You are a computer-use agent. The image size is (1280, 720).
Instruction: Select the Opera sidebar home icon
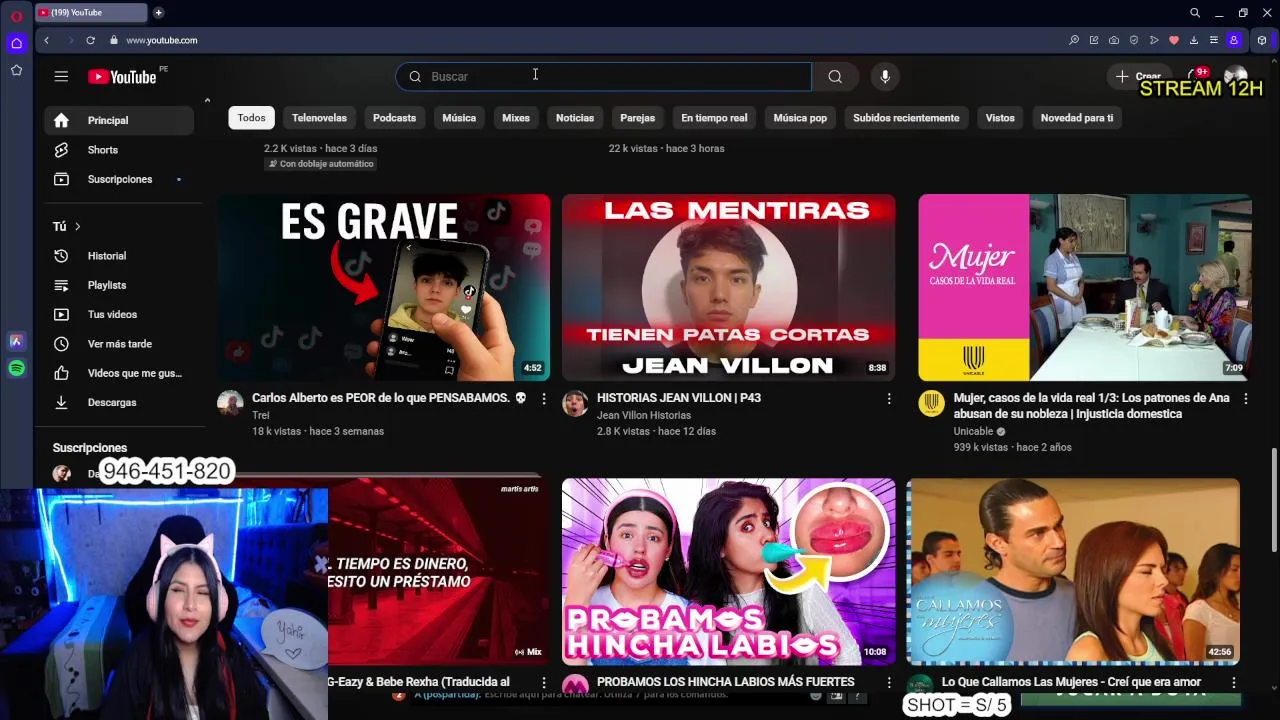point(16,43)
